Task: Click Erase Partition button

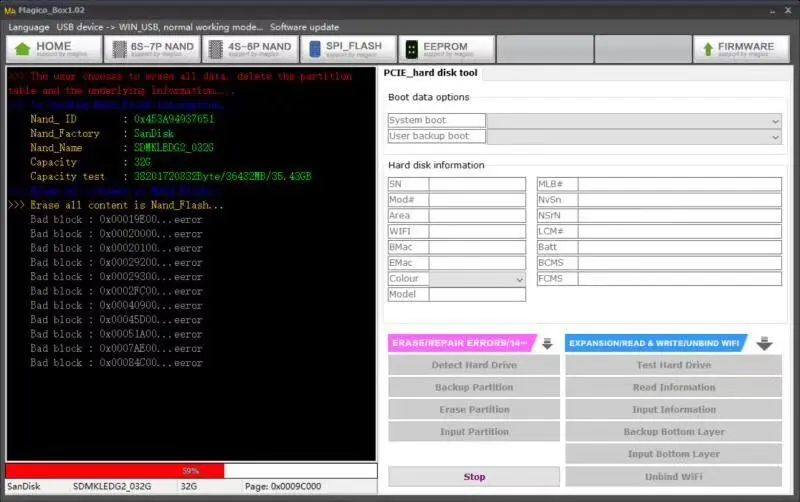Action: click(x=474, y=410)
